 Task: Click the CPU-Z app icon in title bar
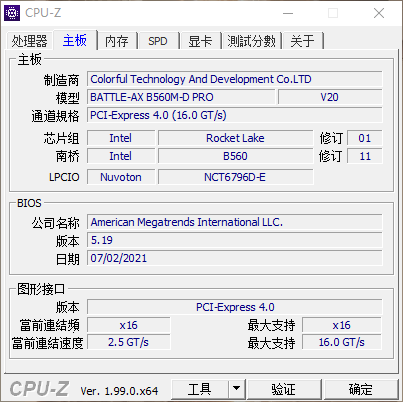tap(12, 13)
